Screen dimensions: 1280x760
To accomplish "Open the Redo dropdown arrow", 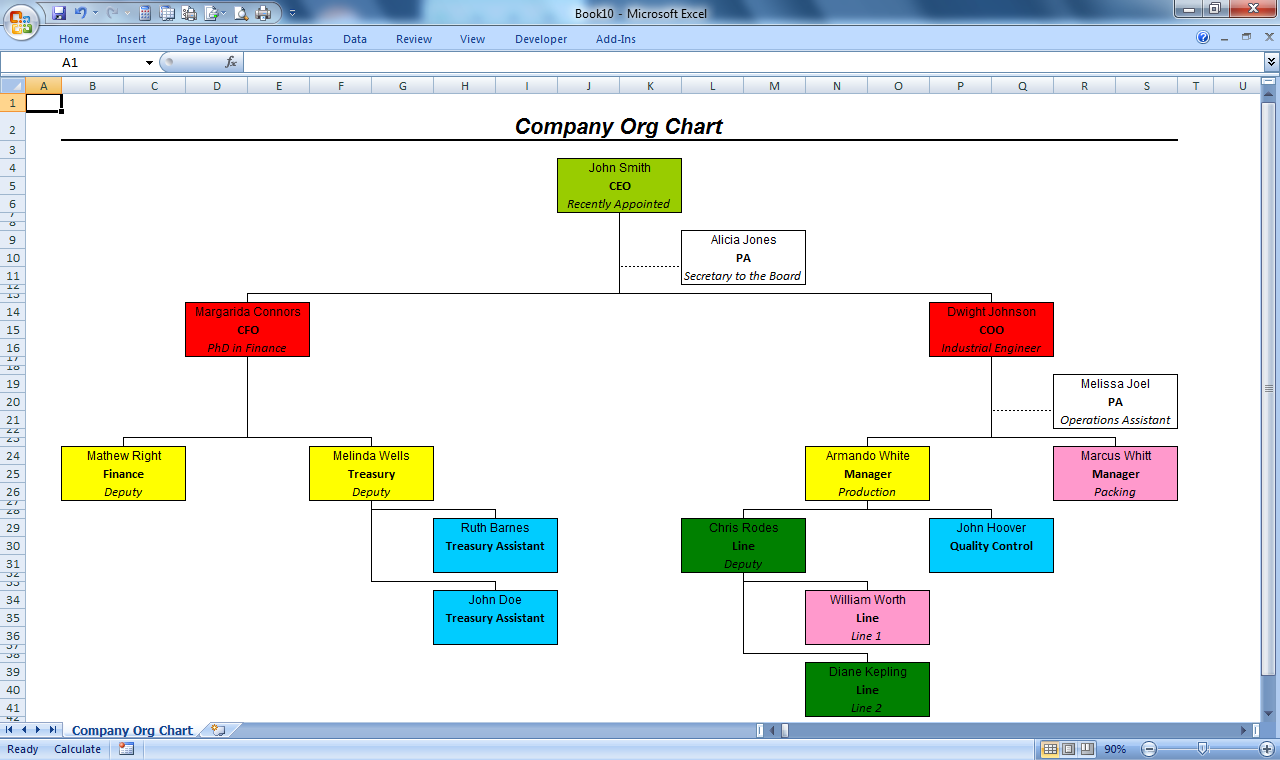I will click(126, 13).
